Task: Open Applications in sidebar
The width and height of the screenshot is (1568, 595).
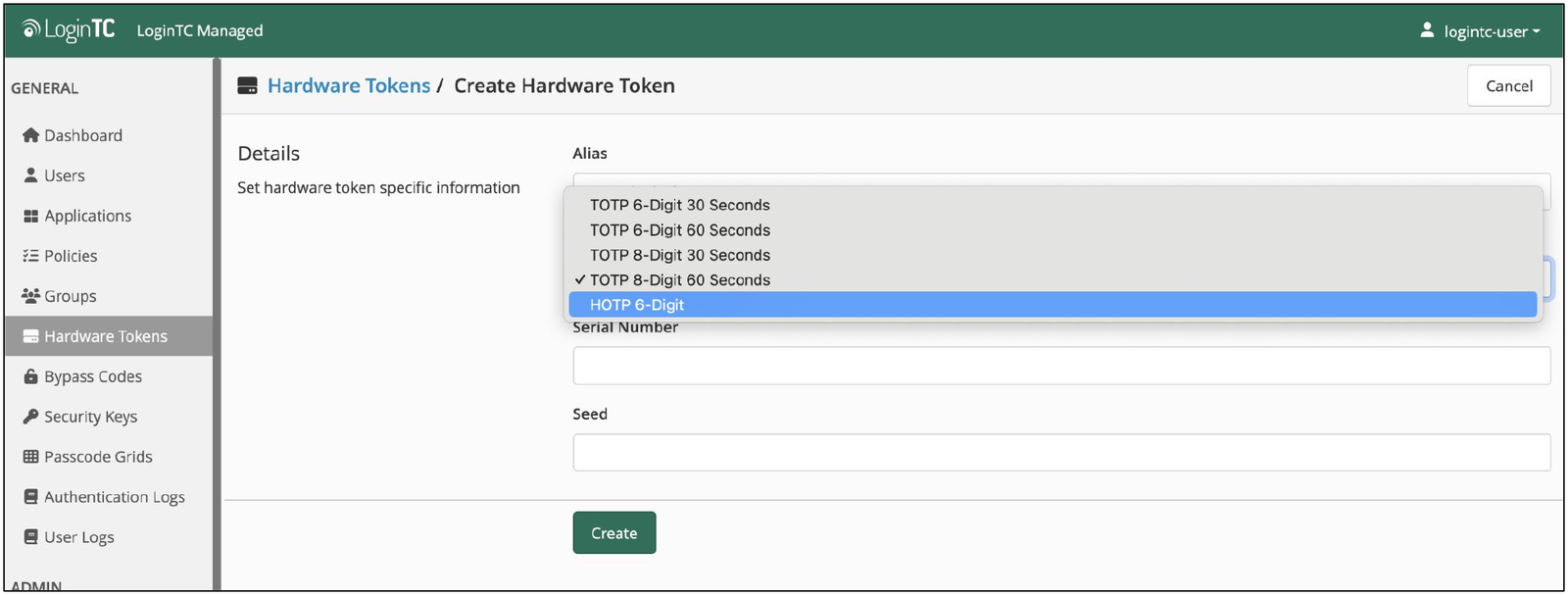Action: [108, 216]
